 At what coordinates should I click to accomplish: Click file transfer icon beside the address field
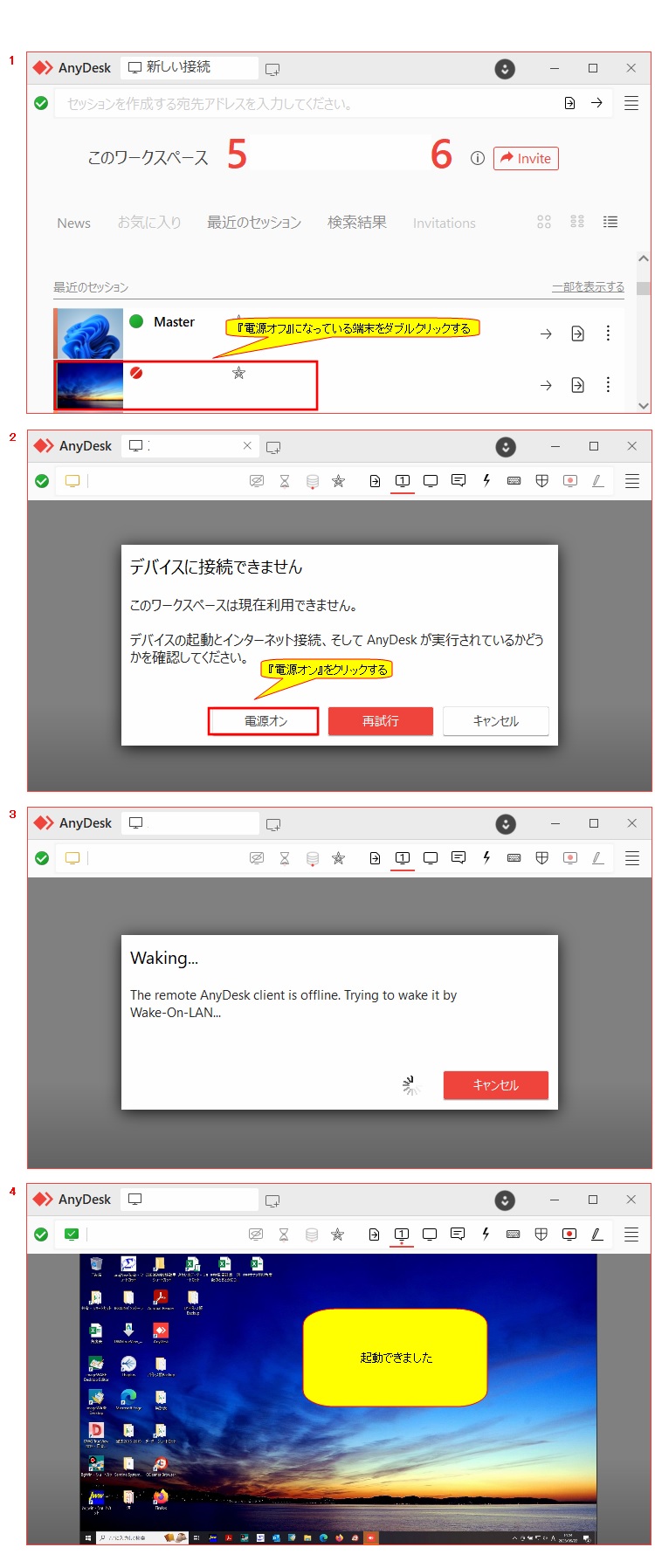point(569,103)
